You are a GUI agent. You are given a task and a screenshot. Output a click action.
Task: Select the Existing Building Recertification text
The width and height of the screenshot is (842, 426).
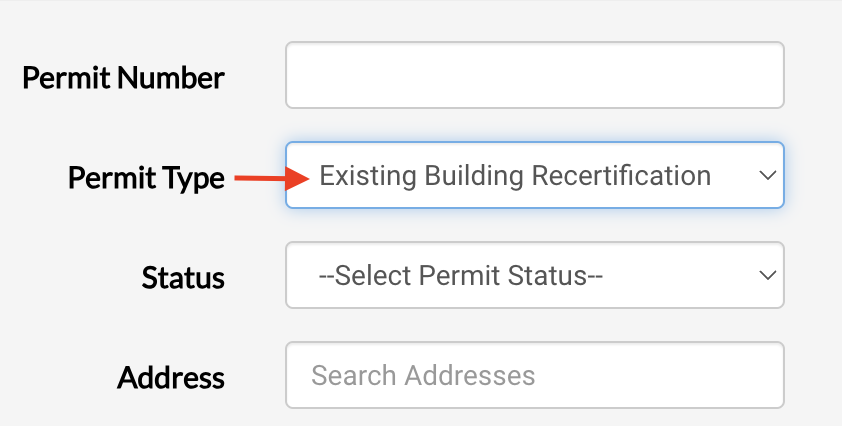coord(515,176)
